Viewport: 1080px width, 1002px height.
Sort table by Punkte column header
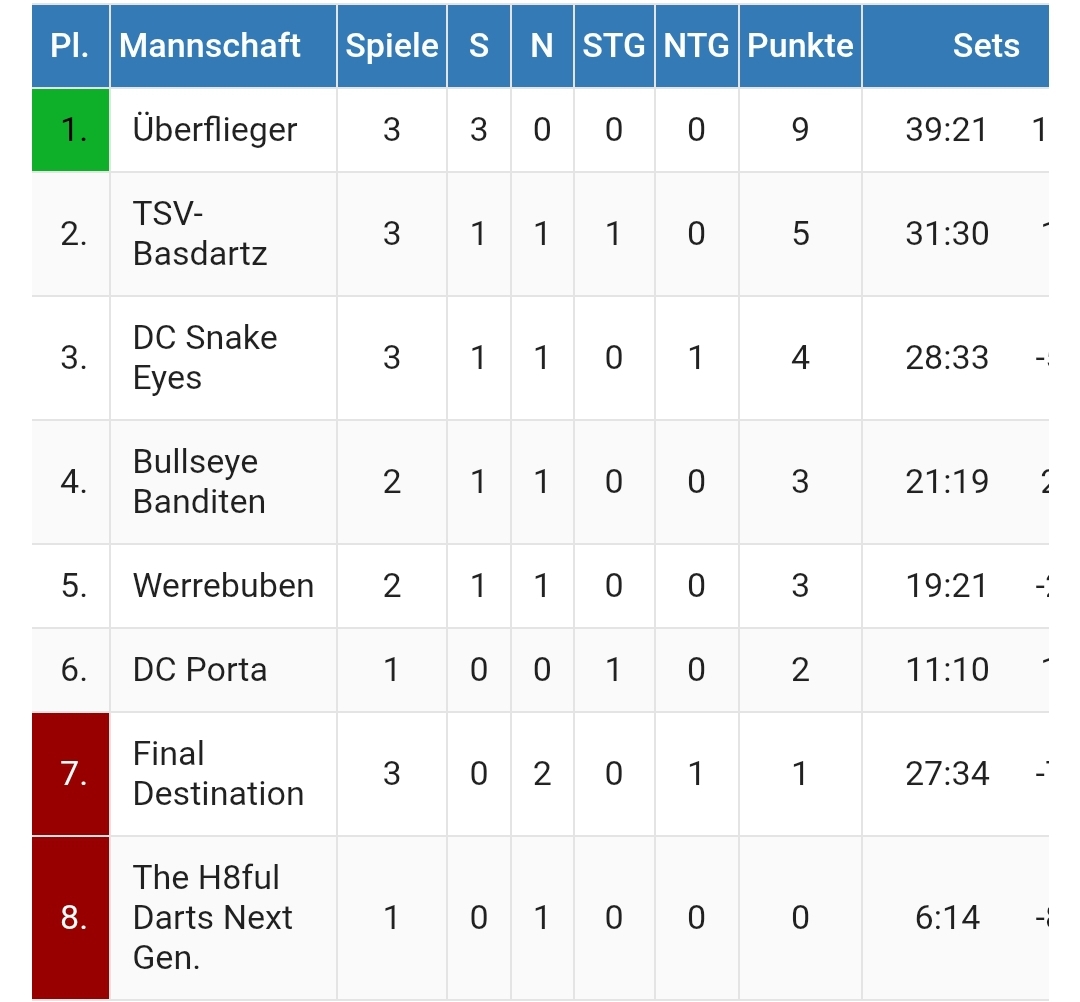(800, 46)
